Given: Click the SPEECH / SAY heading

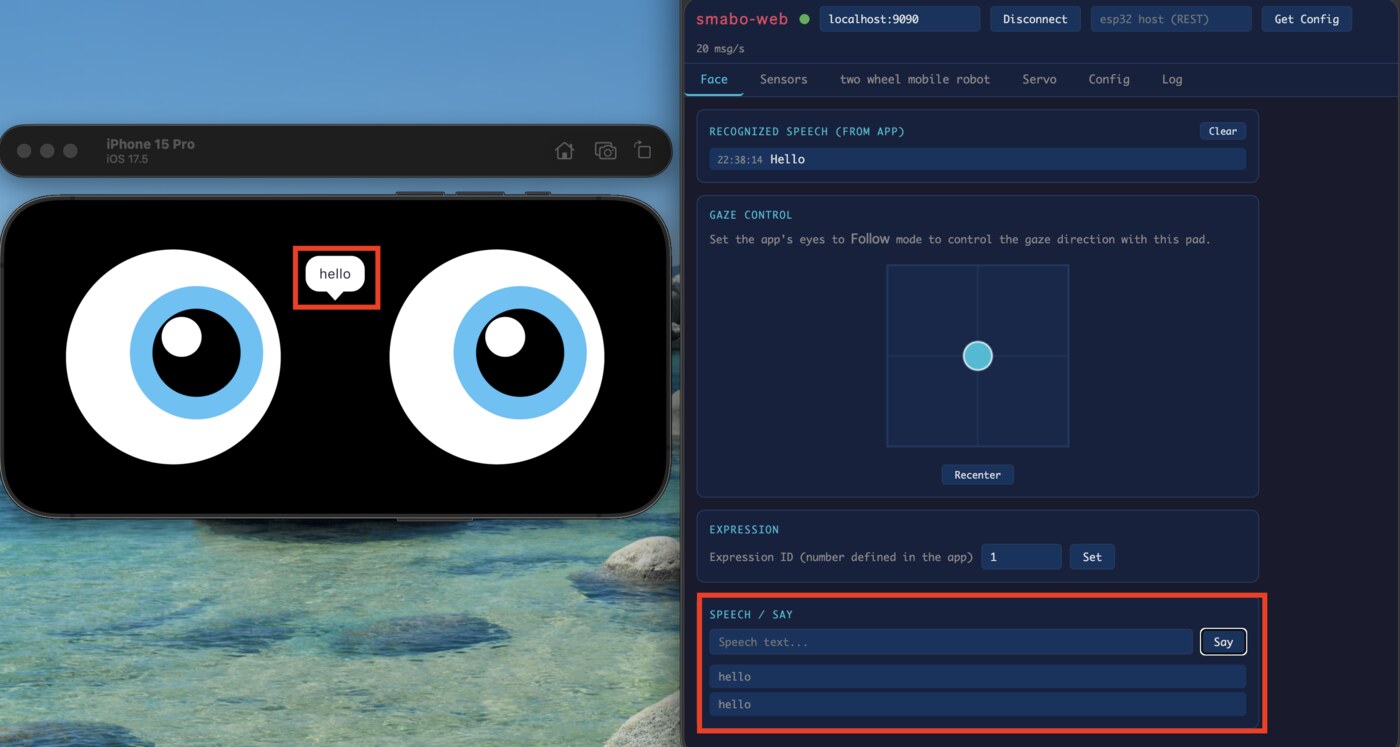Looking at the screenshot, I should (750, 614).
